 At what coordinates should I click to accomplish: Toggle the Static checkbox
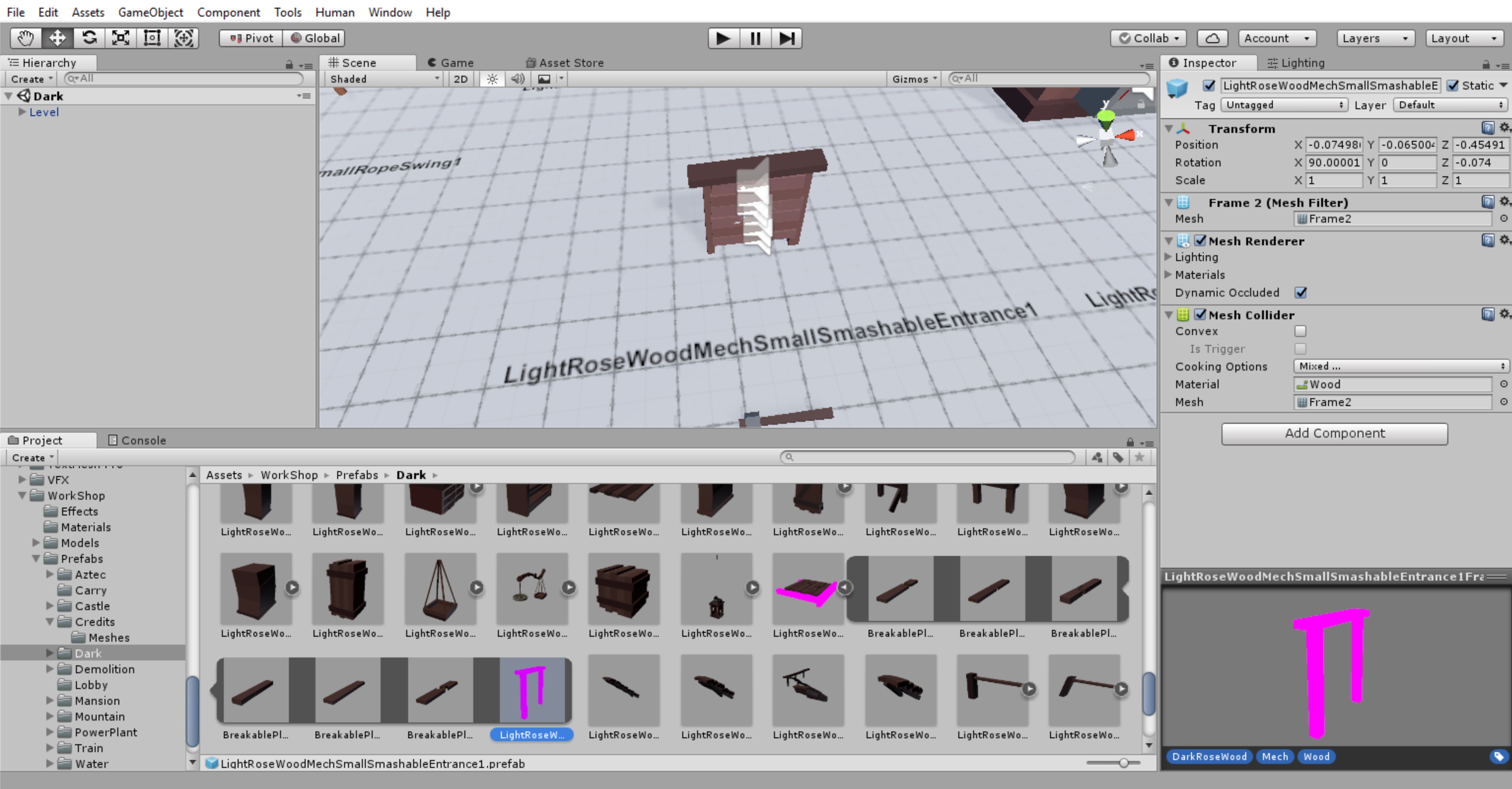1452,86
